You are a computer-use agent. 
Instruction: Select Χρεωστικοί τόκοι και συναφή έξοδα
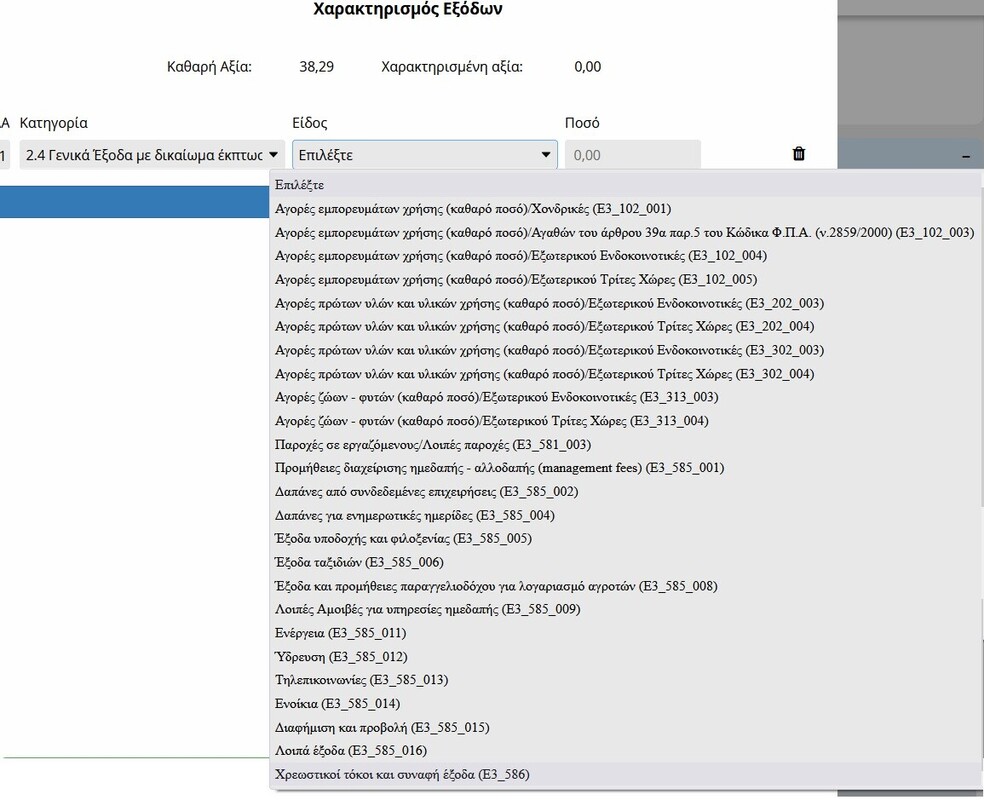pyautogui.click(x=401, y=774)
